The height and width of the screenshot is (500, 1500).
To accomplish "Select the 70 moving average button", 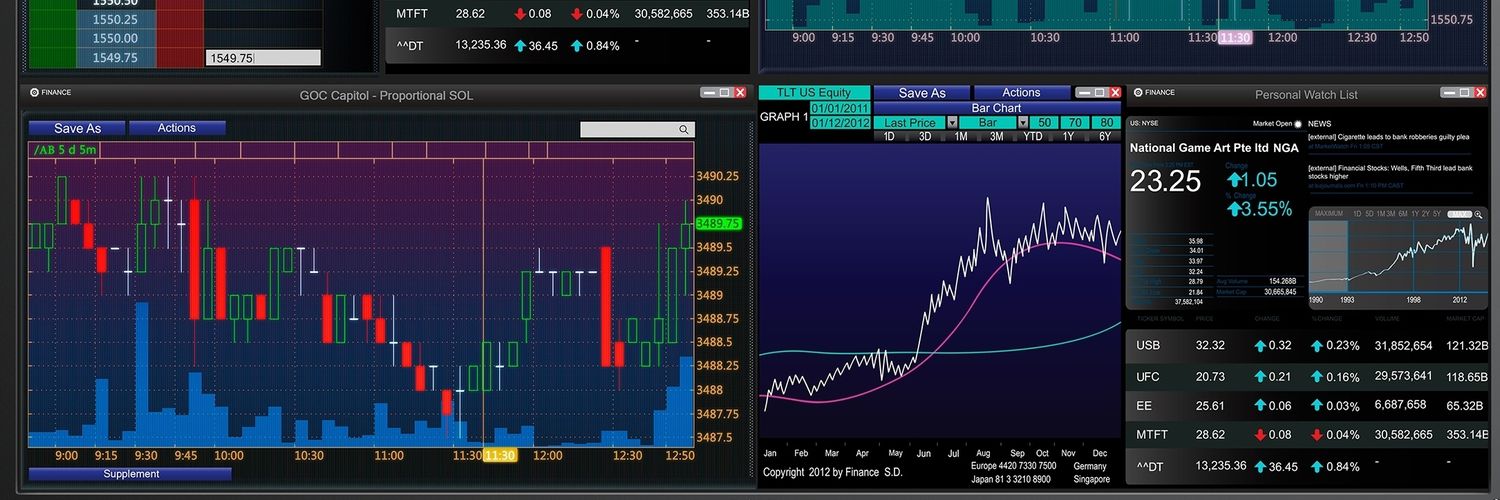I will pos(1075,122).
